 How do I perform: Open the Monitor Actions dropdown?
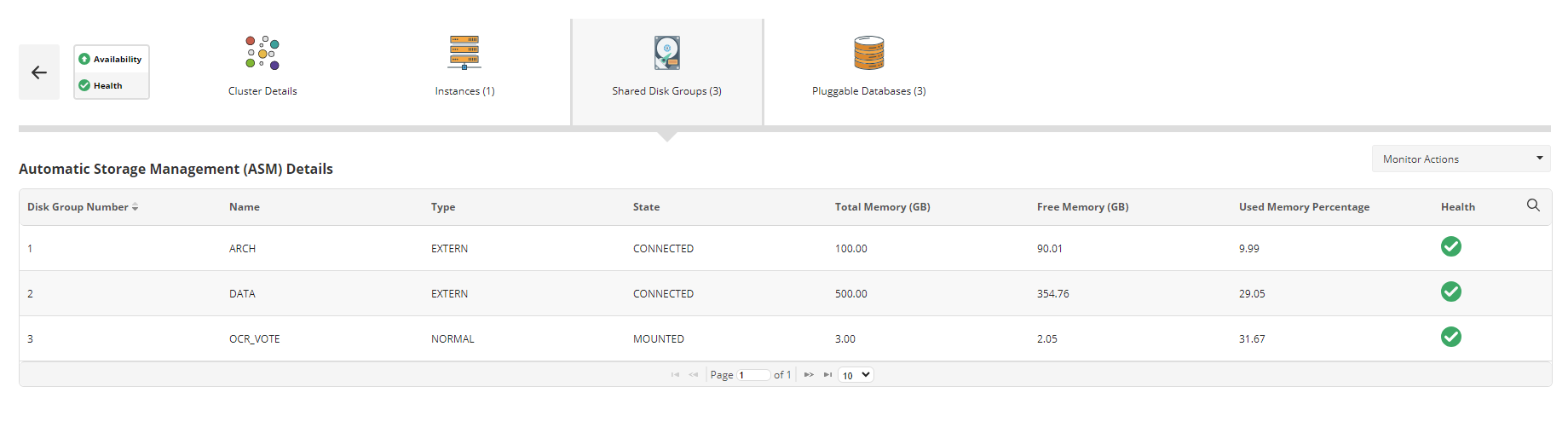[1461, 159]
